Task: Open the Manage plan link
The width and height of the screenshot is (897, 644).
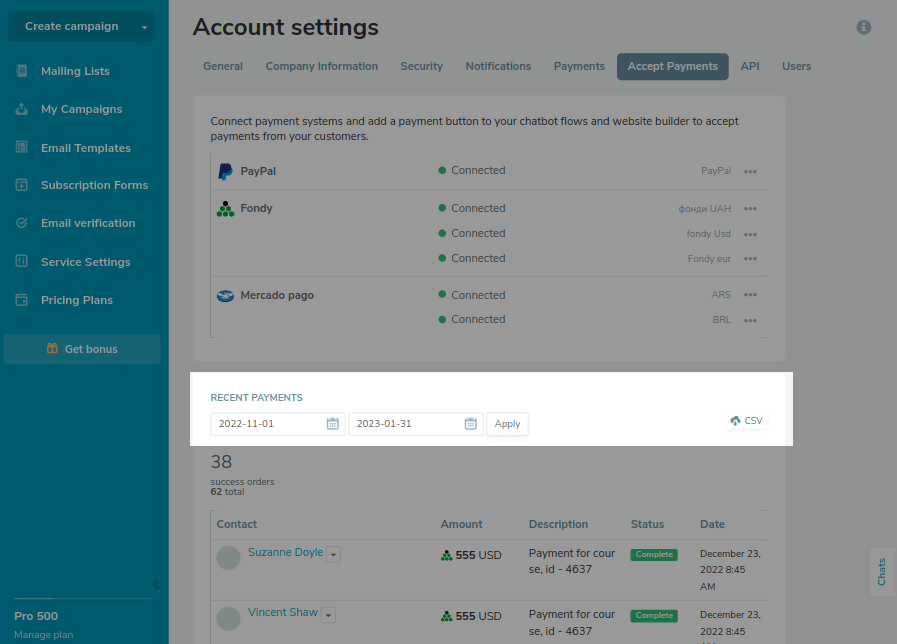Action: [x=43, y=634]
